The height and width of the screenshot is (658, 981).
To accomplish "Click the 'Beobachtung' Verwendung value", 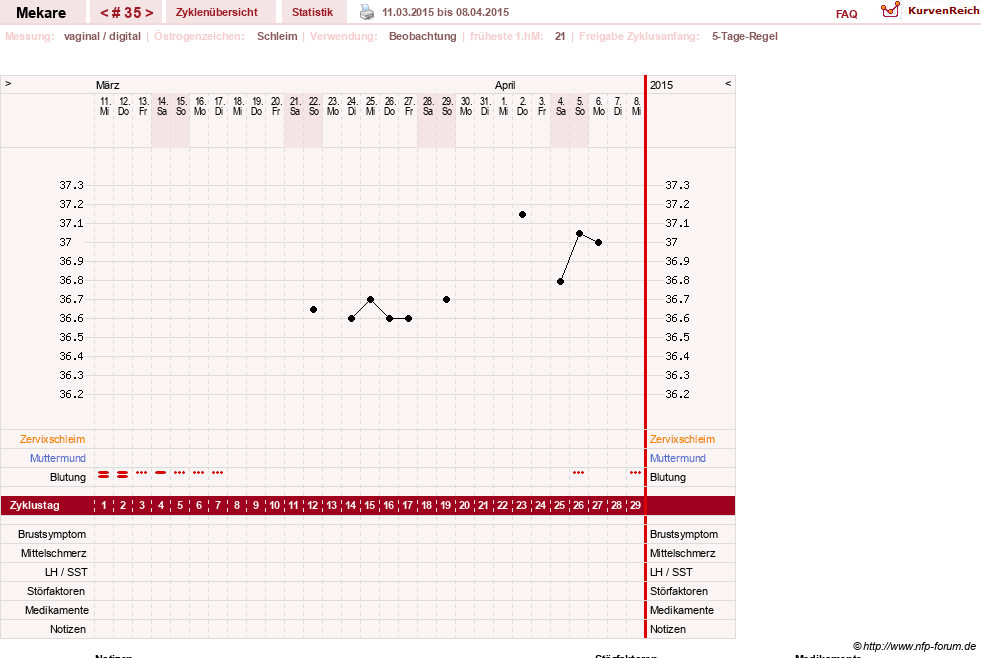I will point(423,36).
